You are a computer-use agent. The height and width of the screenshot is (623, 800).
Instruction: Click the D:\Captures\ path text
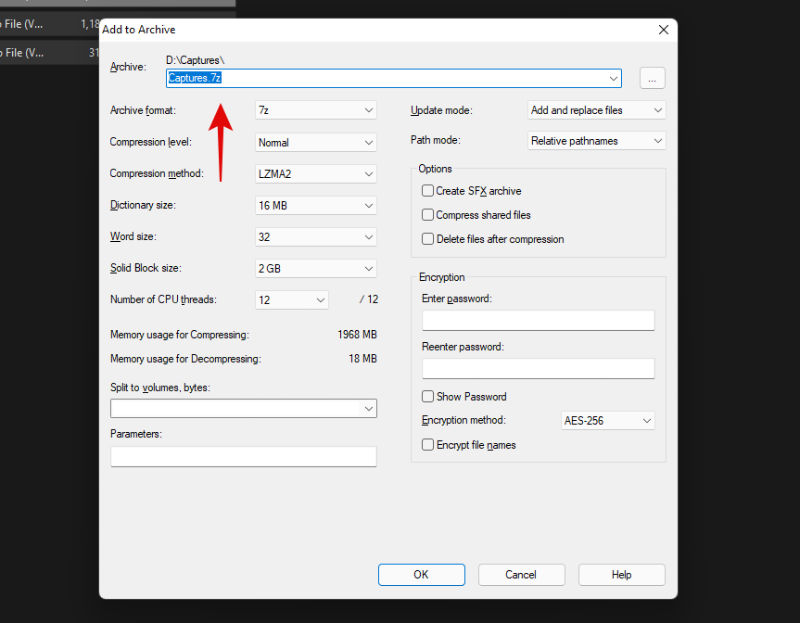tap(195, 60)
